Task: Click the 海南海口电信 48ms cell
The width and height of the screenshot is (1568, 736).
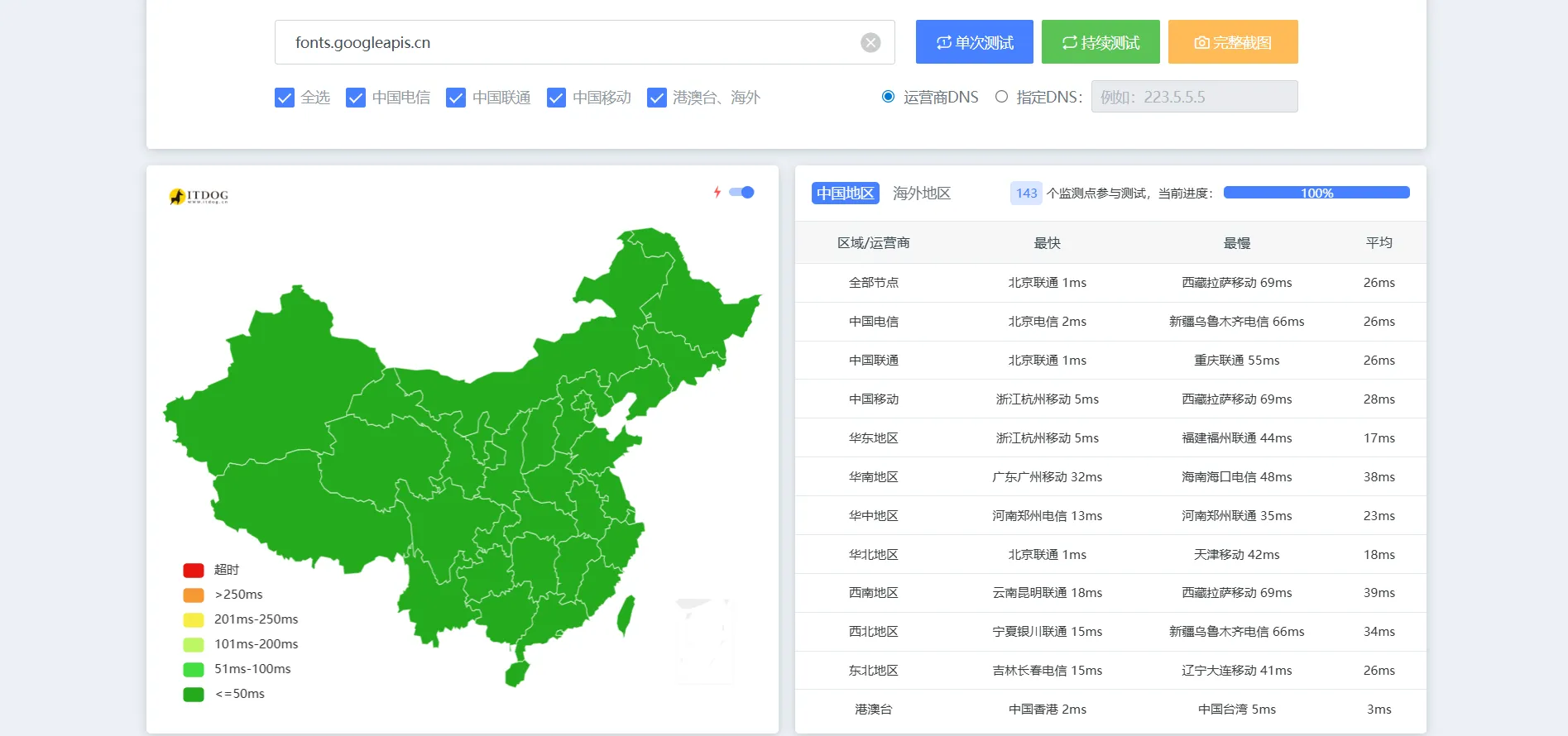Action: point(1237,477)
